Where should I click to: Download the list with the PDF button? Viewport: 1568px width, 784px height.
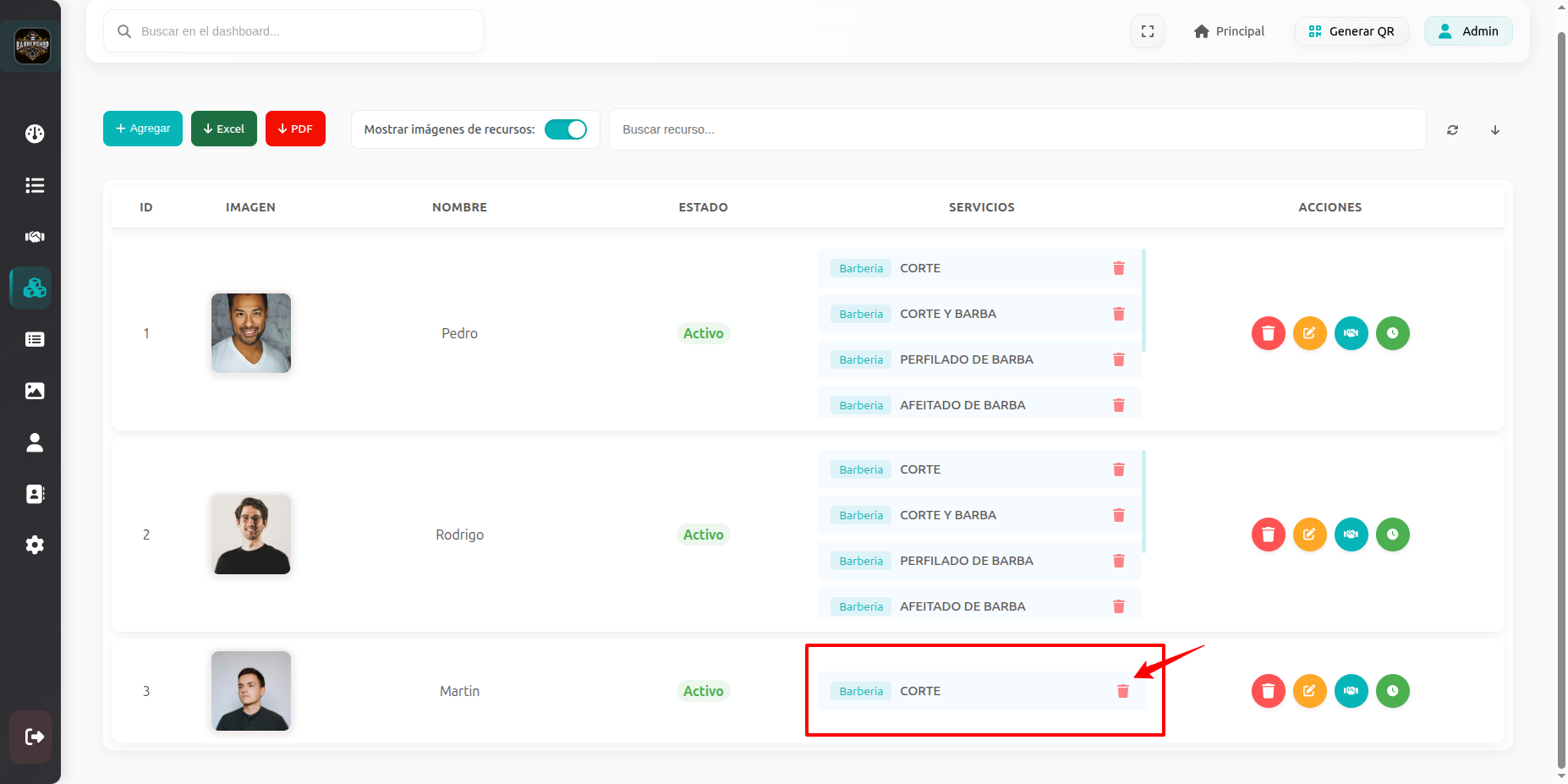click(x=295, y=129)
